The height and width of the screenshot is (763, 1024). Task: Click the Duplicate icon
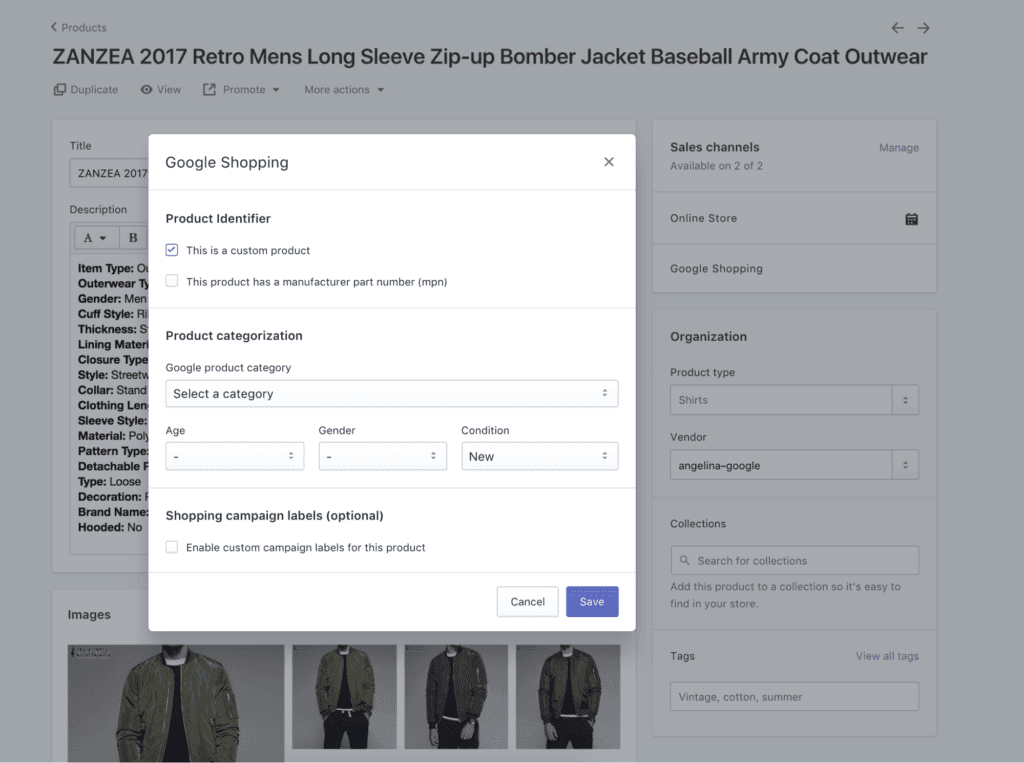pyautogui.click(x=59, y=89)
